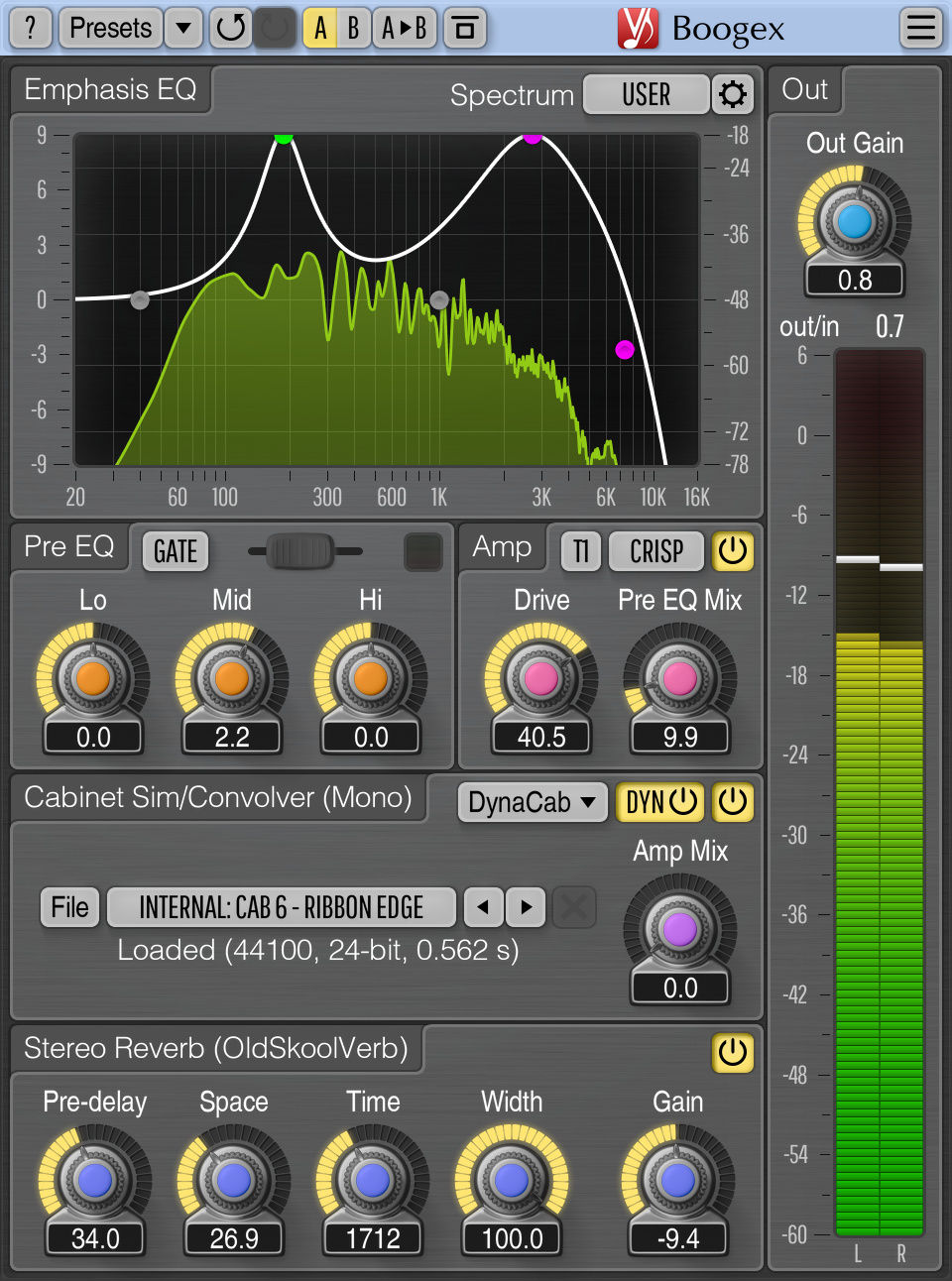Toggle the DYN dynamic cabinet switch
The image size is (952, 1281).
point(661,802)
